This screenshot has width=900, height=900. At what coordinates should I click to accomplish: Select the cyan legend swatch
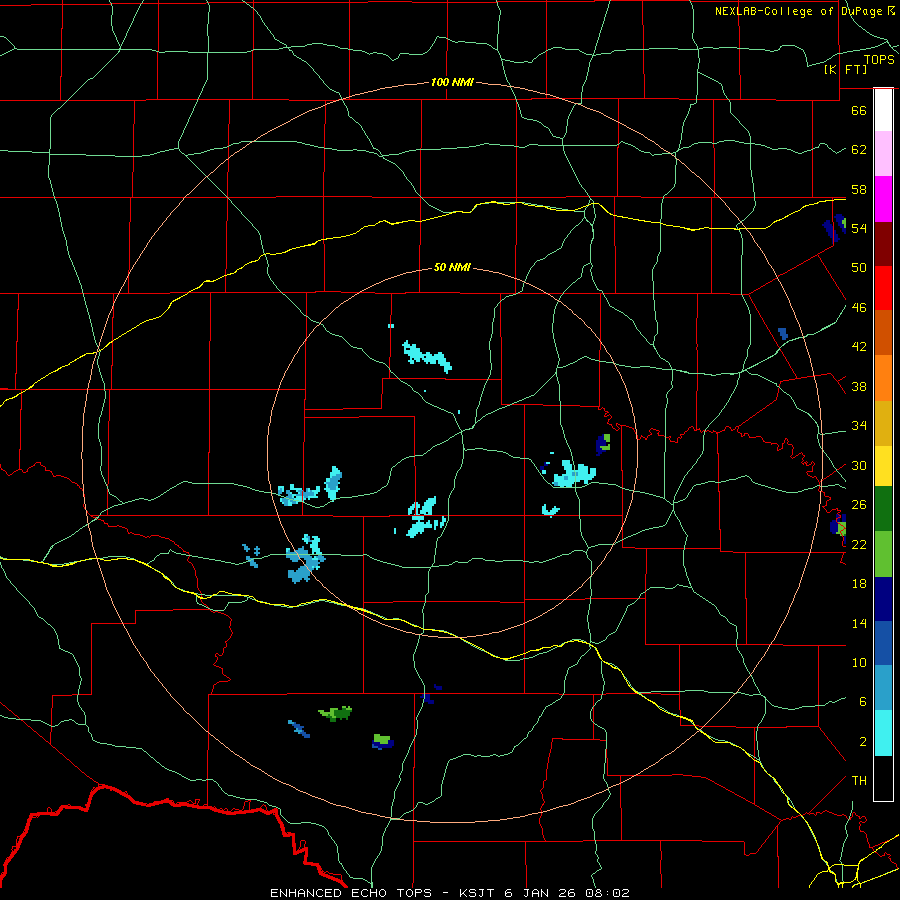[x=883, y=733]
